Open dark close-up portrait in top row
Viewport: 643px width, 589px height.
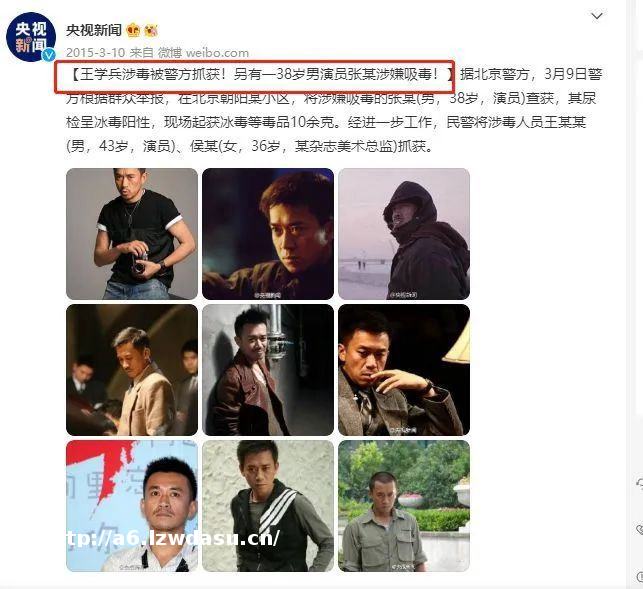pos(268,234)
